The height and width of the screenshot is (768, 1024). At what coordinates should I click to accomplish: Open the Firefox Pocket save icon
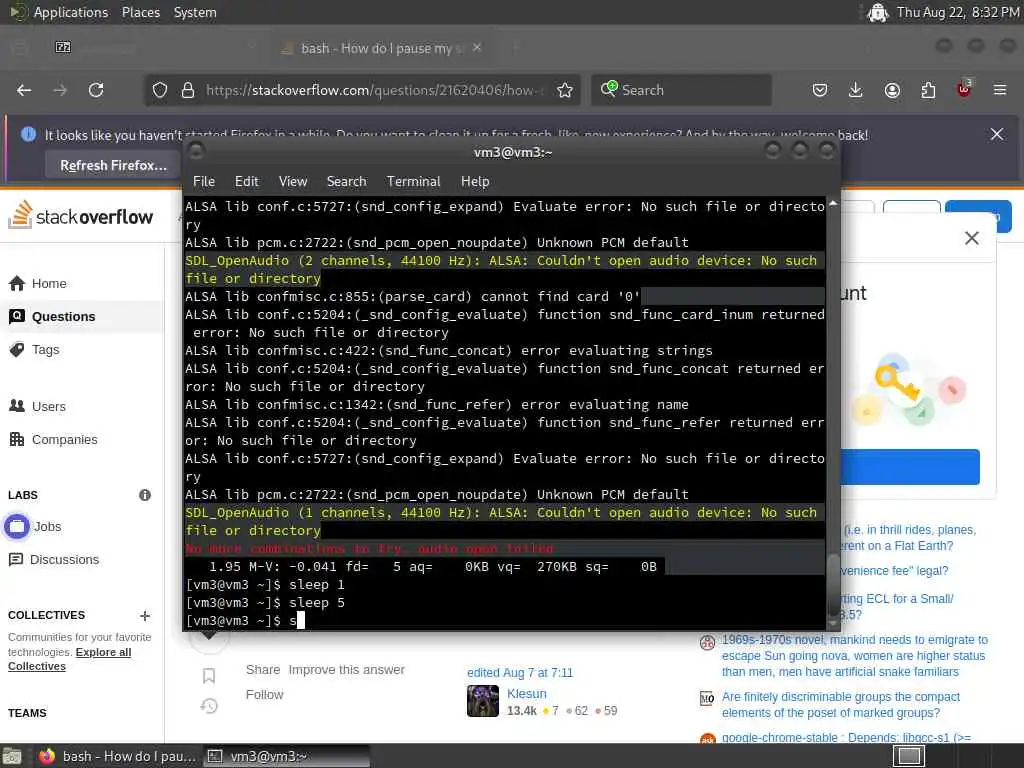(x=820, y=90)
